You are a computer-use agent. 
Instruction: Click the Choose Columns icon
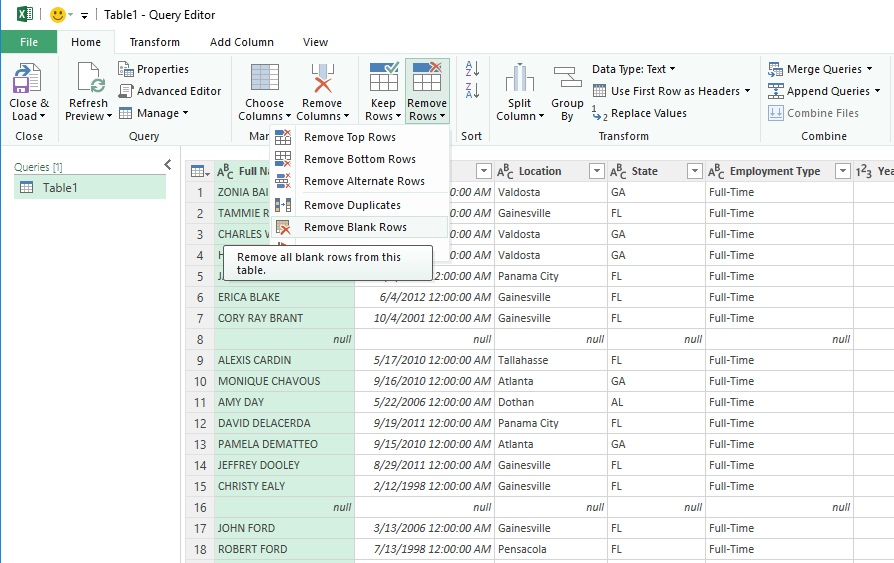[265, 78]
